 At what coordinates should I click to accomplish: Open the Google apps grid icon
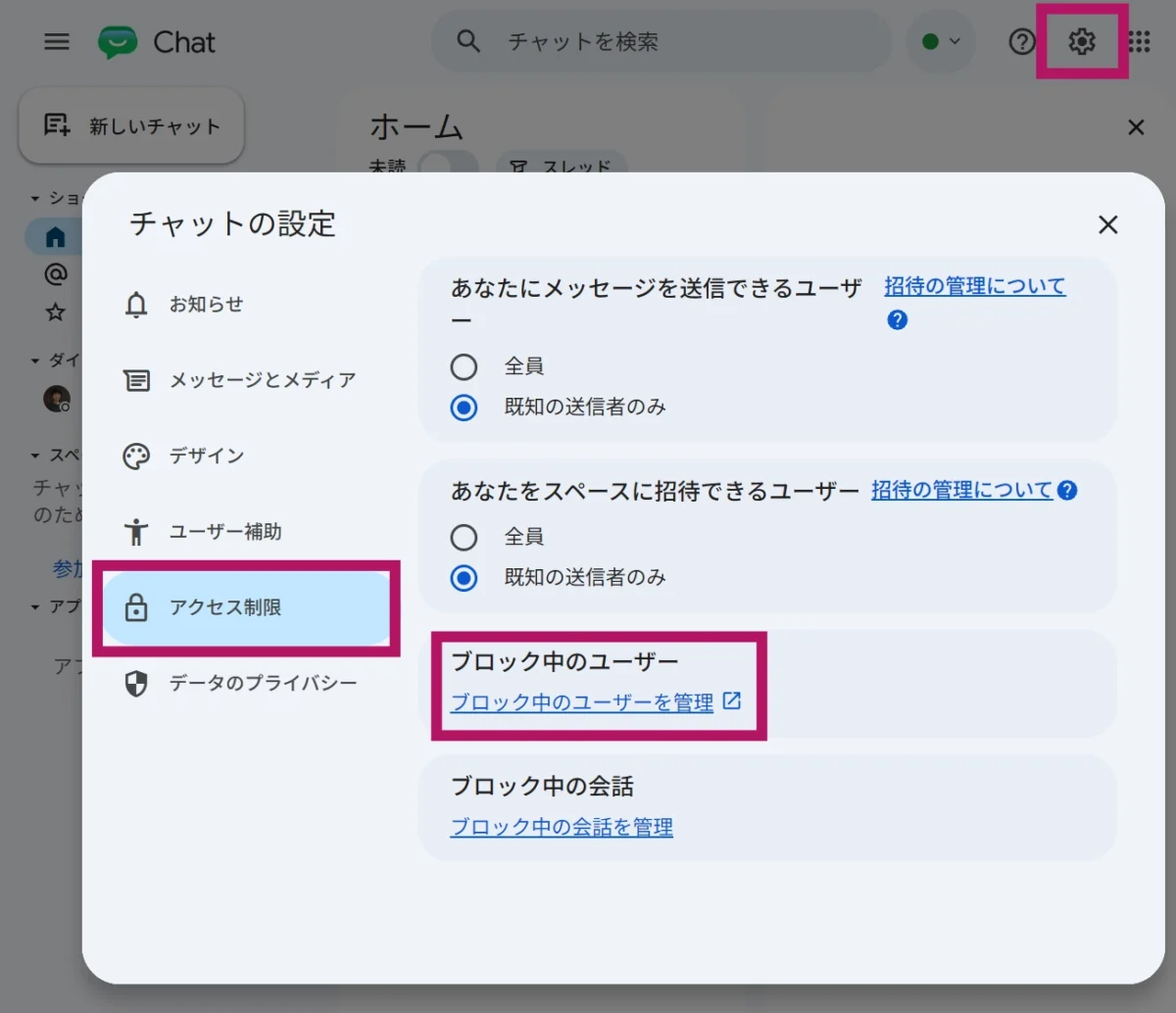[x=1139, y=41]
